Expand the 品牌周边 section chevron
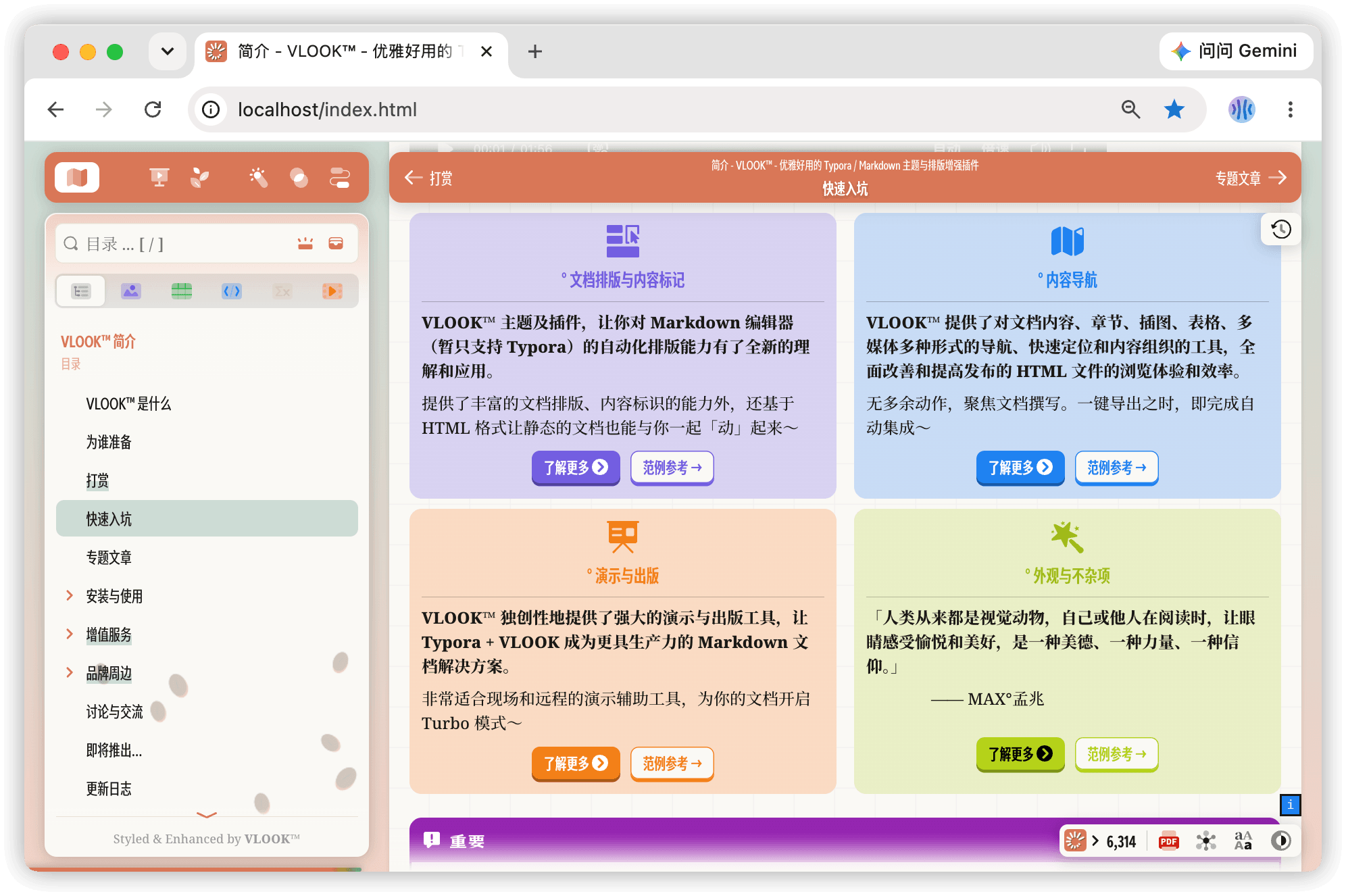 (70, 672)
